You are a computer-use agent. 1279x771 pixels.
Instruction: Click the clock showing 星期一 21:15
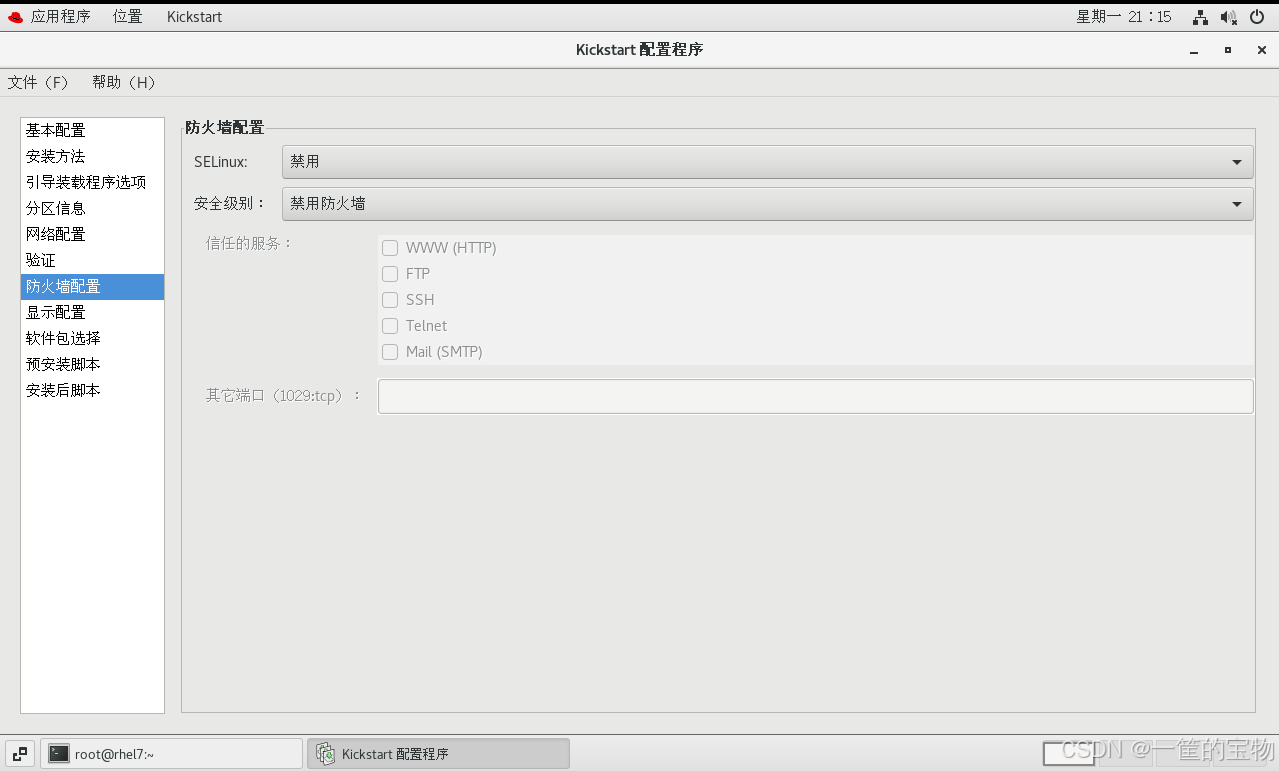[1123, 17]
